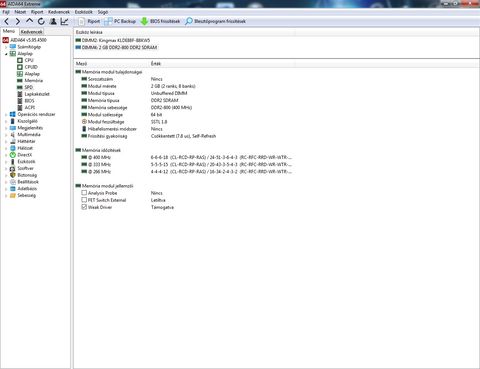Viewport: 480px width, 369px height.
Task: Open the Riport menu in the menu bar
Action: (x=37, y=12)
